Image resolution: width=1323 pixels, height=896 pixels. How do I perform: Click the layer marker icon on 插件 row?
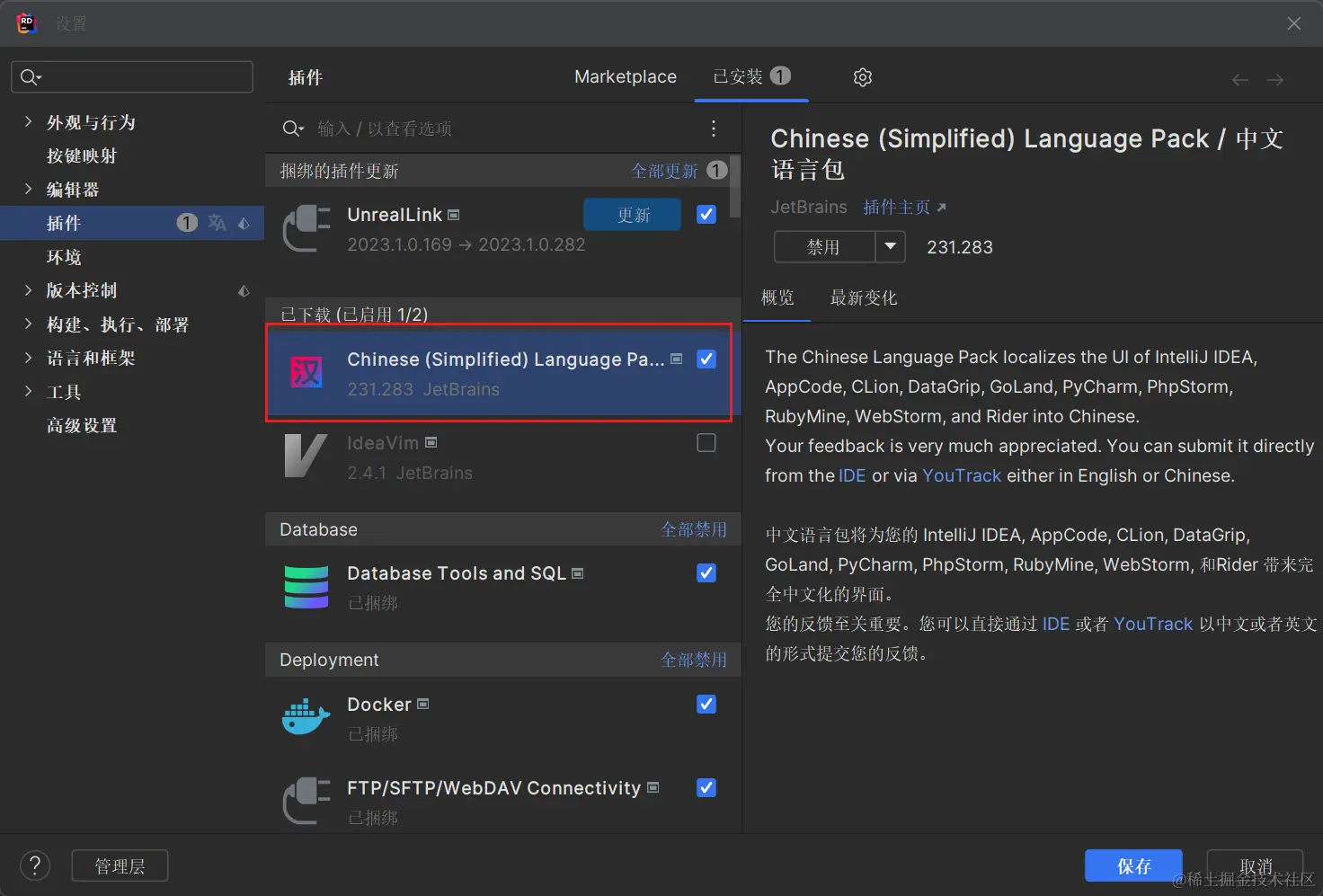[x=244, y=223]
